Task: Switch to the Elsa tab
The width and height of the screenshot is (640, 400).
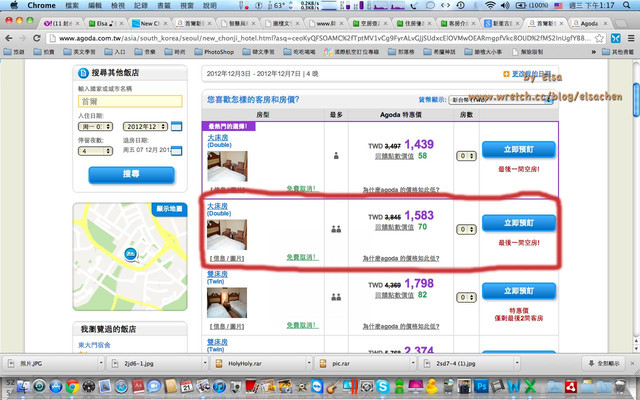Action: [104, 23]
